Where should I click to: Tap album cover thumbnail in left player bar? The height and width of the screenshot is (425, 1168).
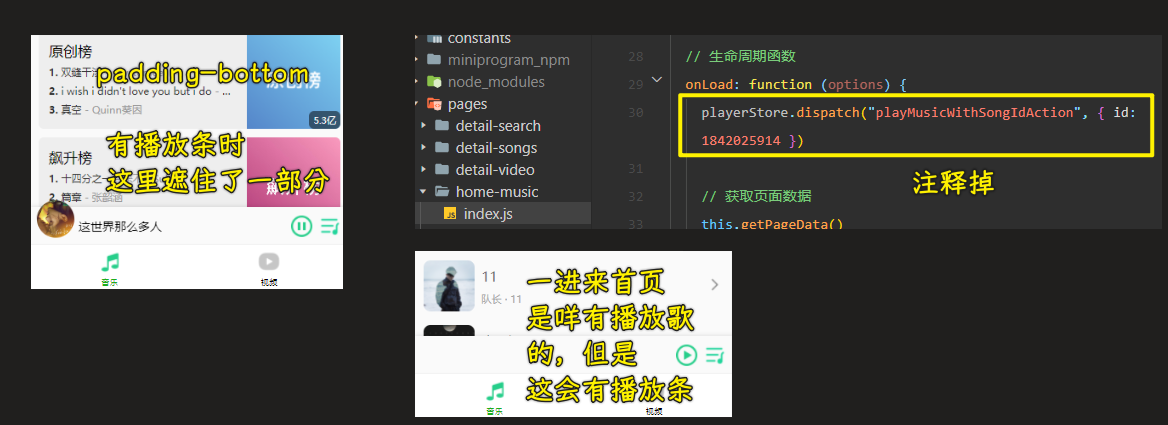(x=54, y=220)
